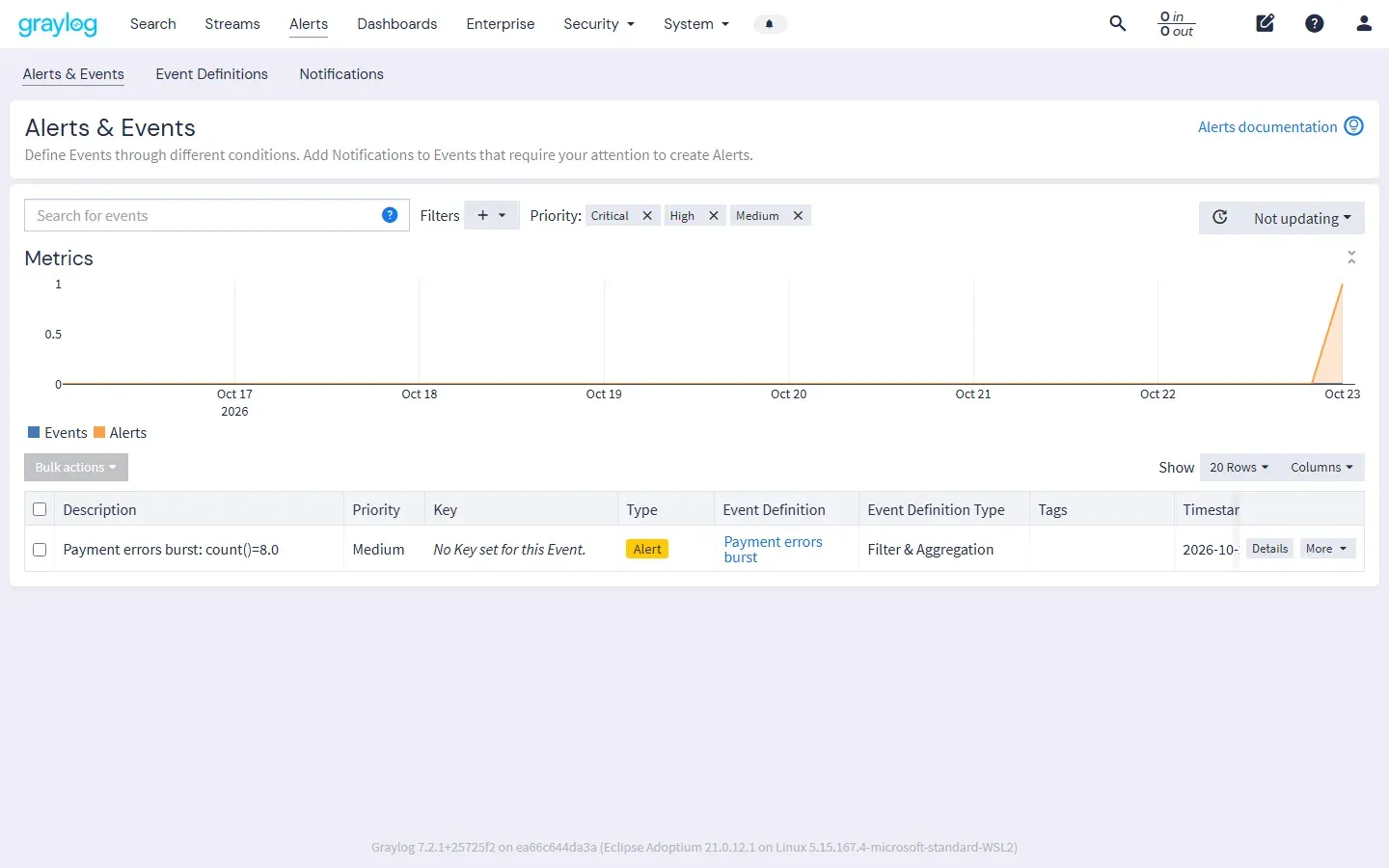Viewport: 1389px width, 868px height.
Task: Click the refresh events icon
Action: (x=1220, y=217)
